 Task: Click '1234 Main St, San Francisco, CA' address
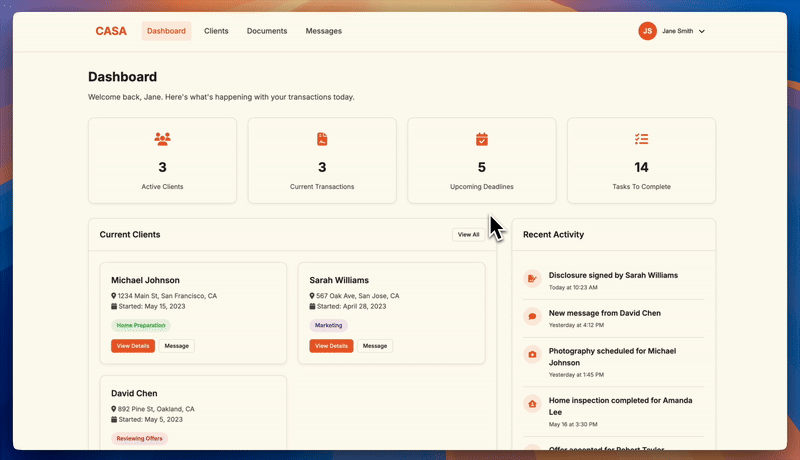[167, 296]
